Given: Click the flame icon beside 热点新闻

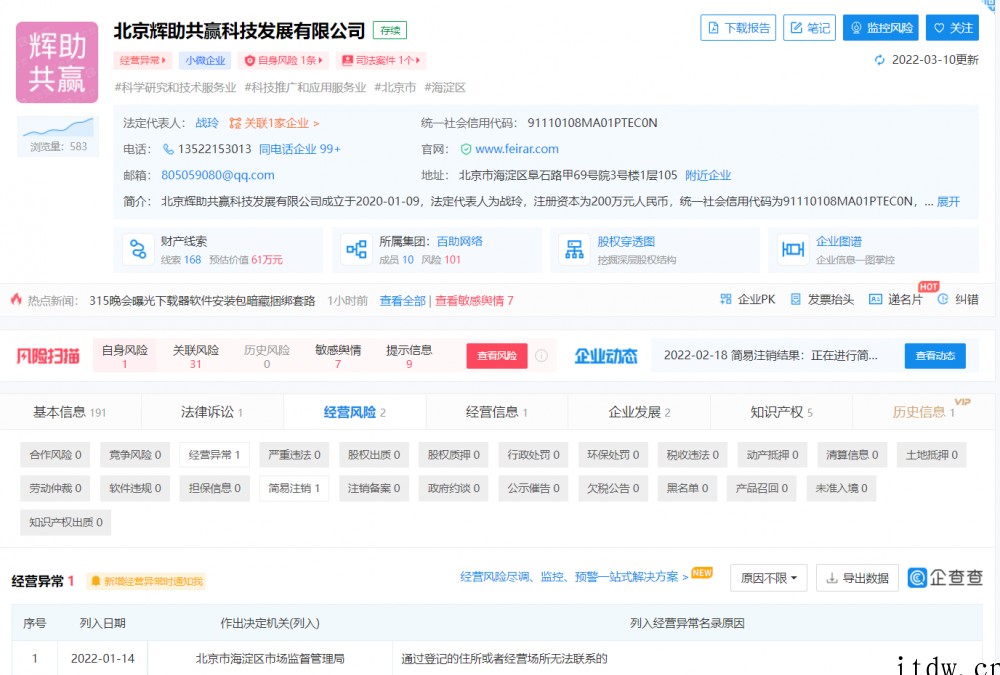Looking at the screenshot, I should [x=16, y=299].
